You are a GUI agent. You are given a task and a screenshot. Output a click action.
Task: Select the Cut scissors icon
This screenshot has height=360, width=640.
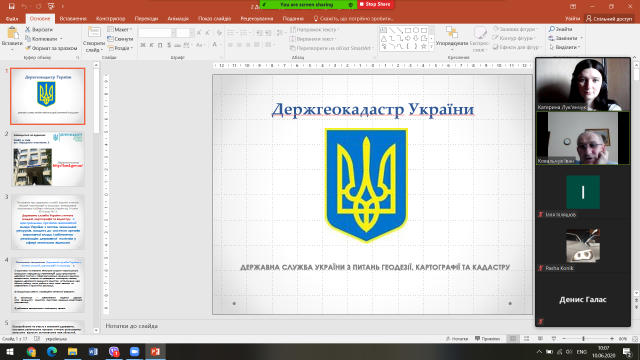click(28, 29)
